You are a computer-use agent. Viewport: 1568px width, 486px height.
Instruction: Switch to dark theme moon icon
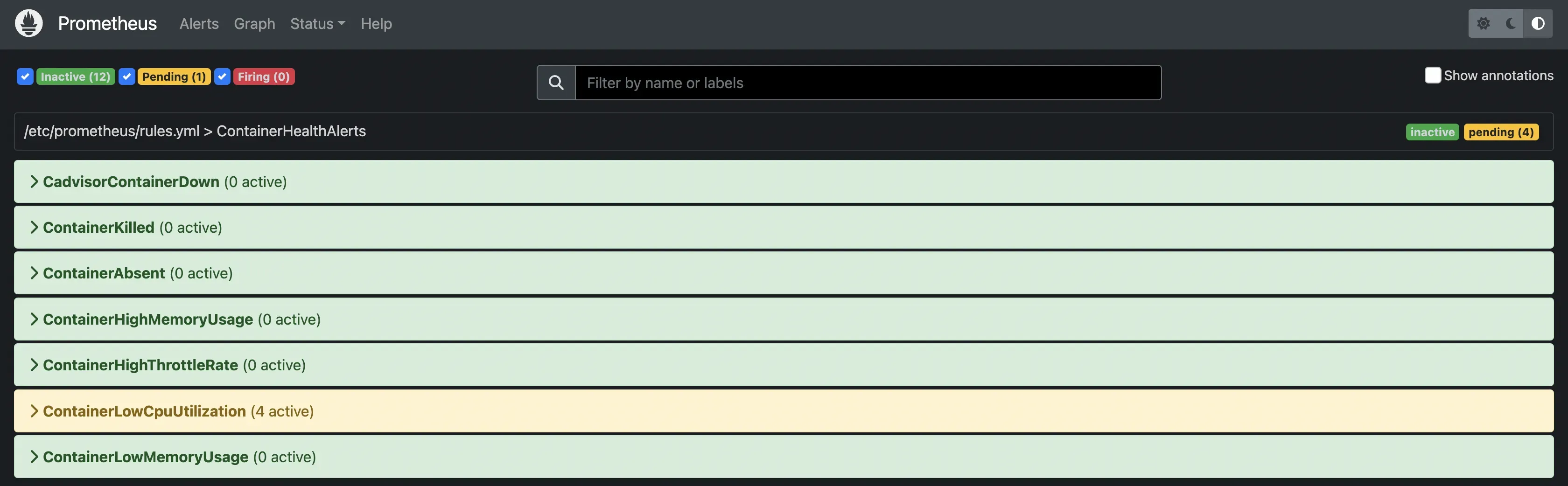tap(1511, 24)
